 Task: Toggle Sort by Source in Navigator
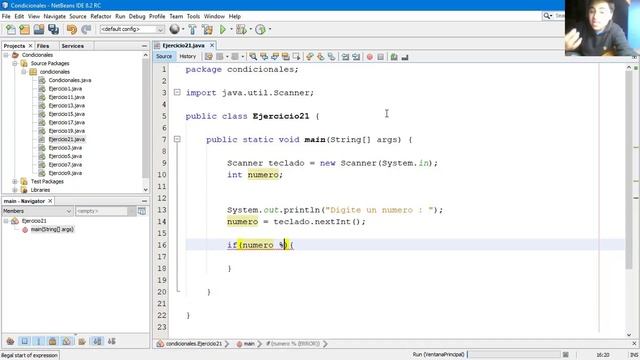[x=111, y=341]
